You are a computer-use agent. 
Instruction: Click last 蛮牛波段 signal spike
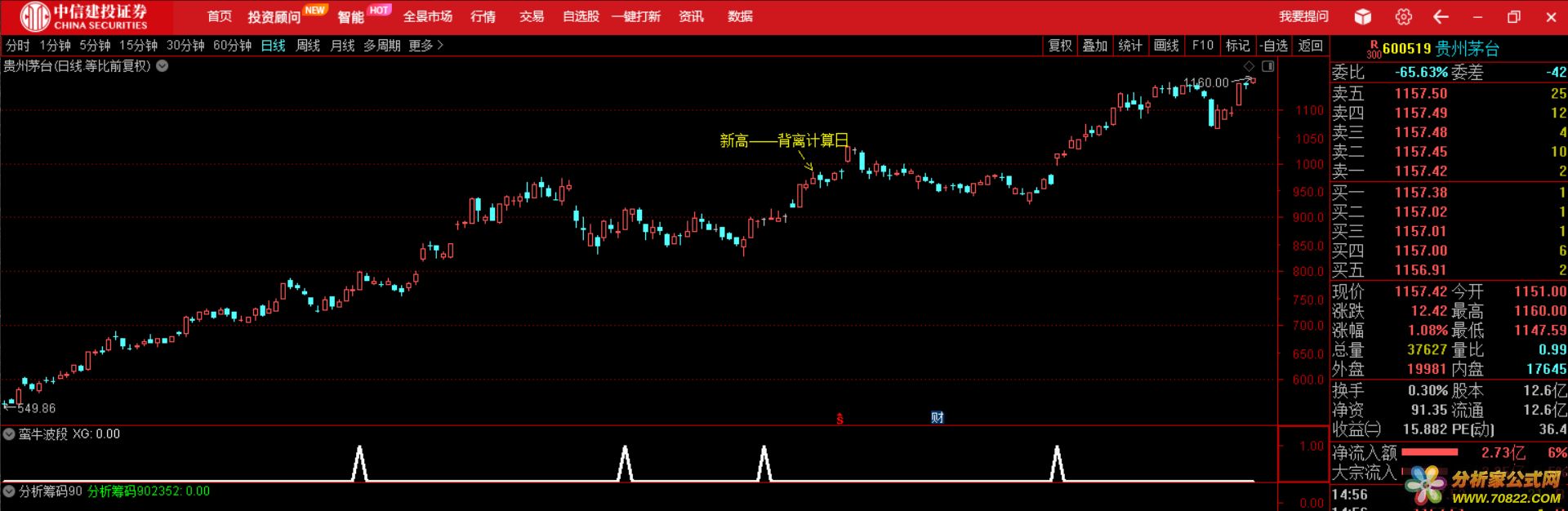(1057, 463)
